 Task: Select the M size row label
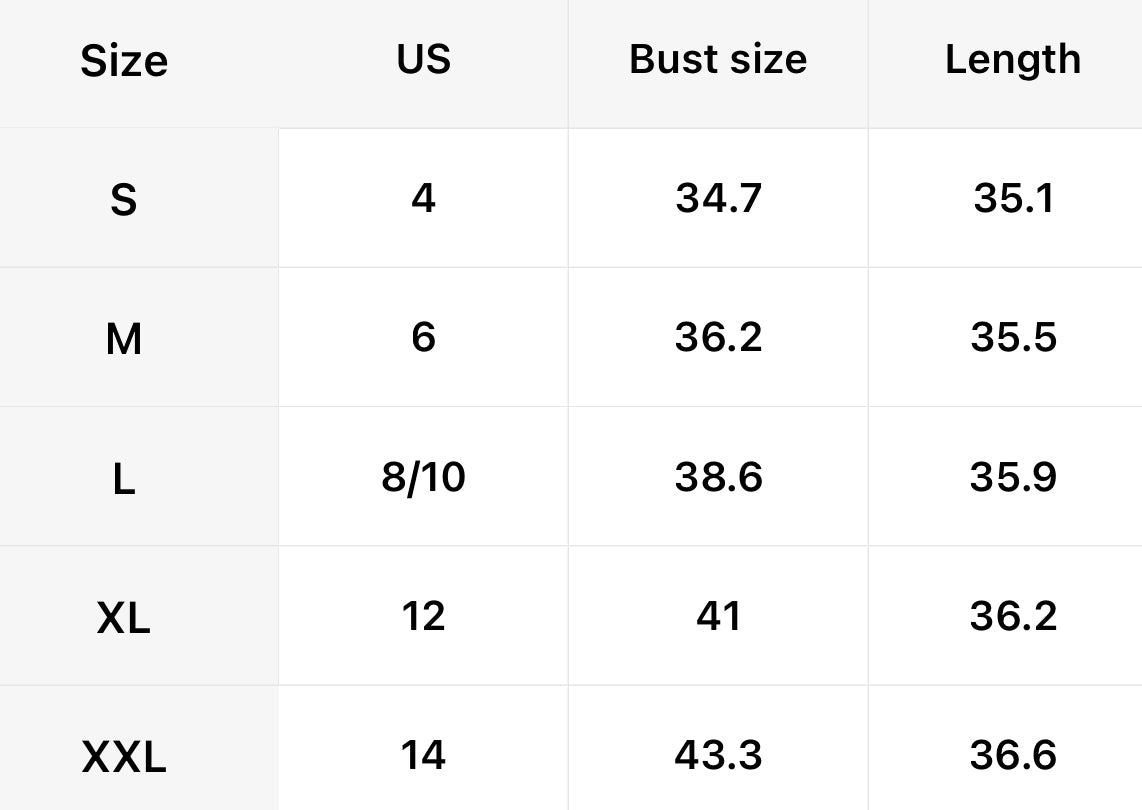(x=124, y=340)
